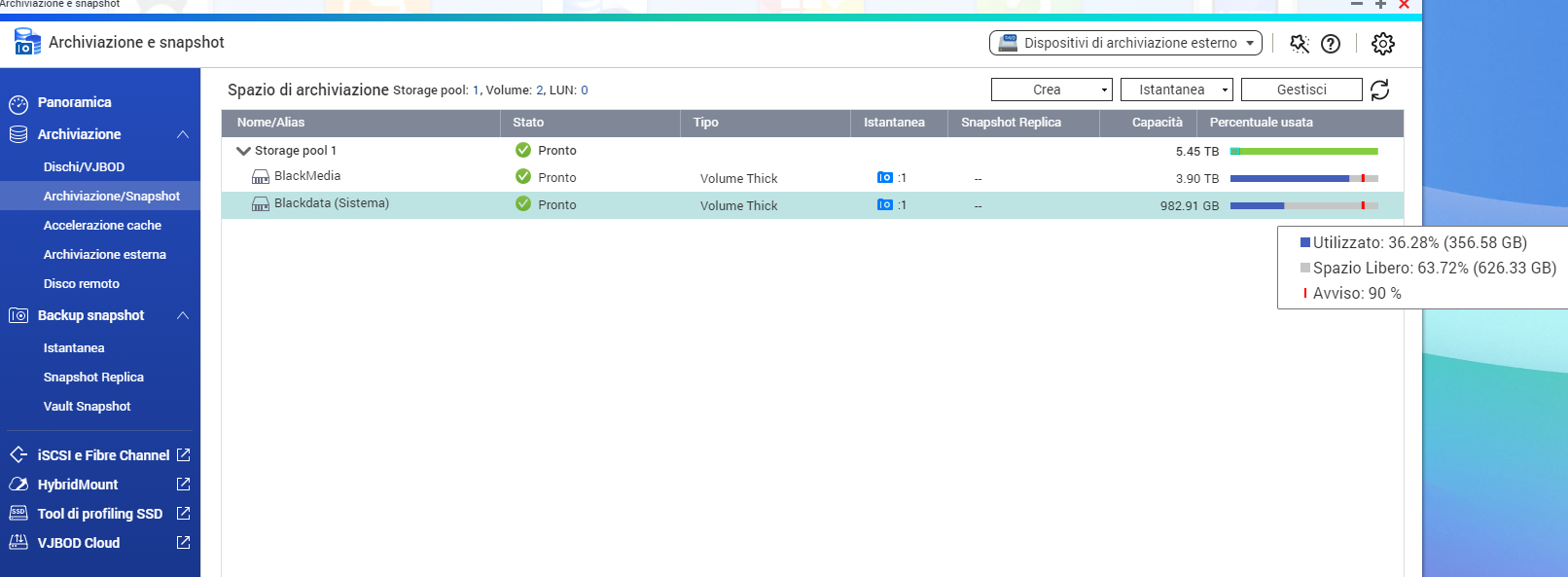This screenshot has height=577, width=1568.
Task: Click the tools icon next to help
Action: [x=1299, y=44]
